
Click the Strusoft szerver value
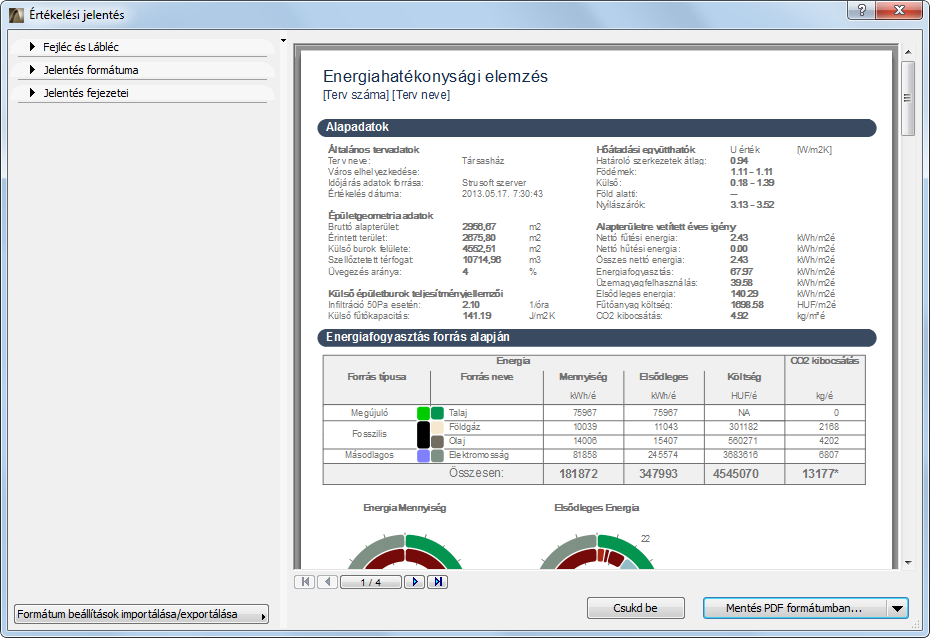point(493,183)
